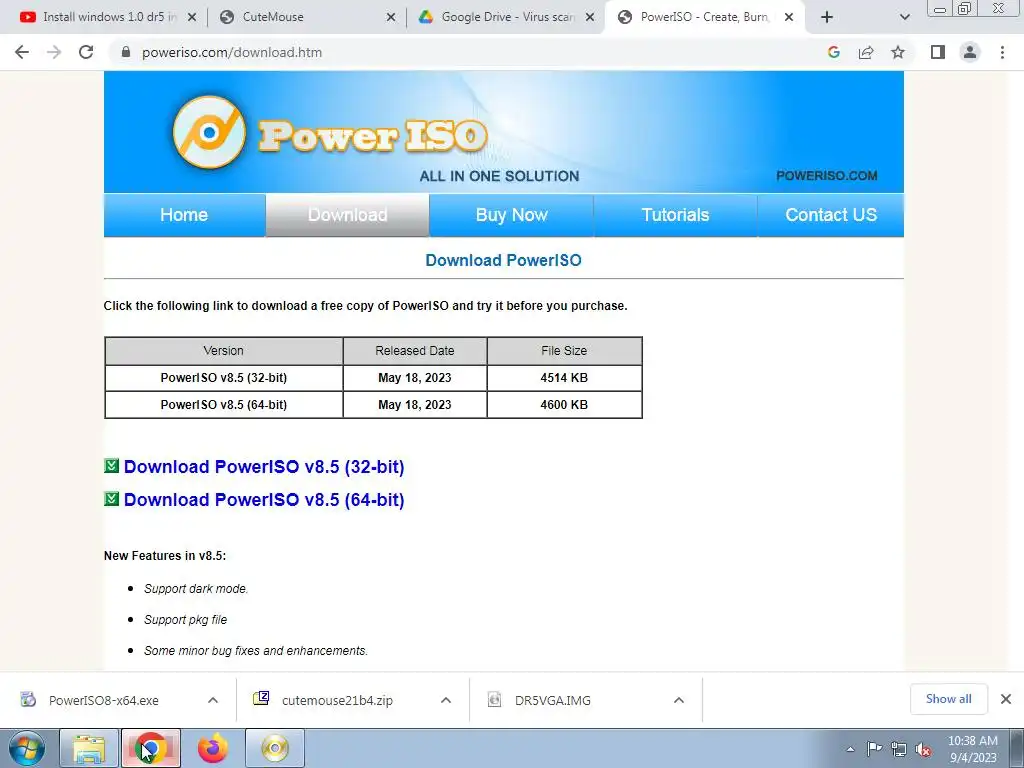Click the PowerISO disc logo
Screen dimensions: 1024x768
[210, 132]
